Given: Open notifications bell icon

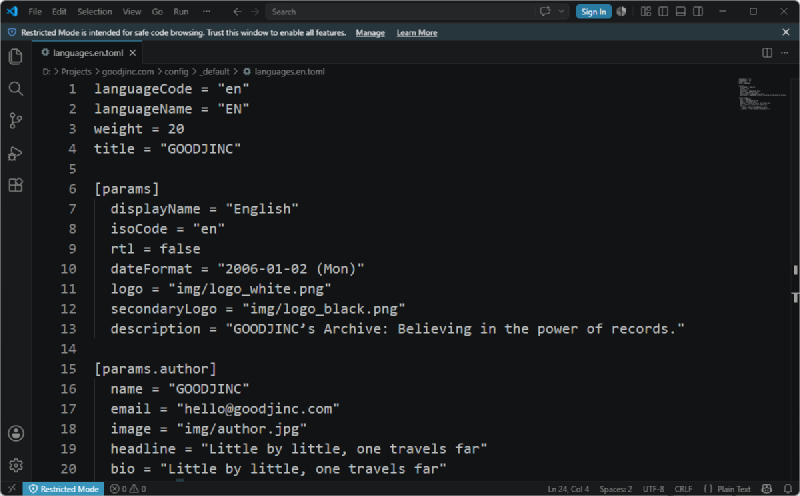Looking at the screenshot, I should [x=788, y=488].
